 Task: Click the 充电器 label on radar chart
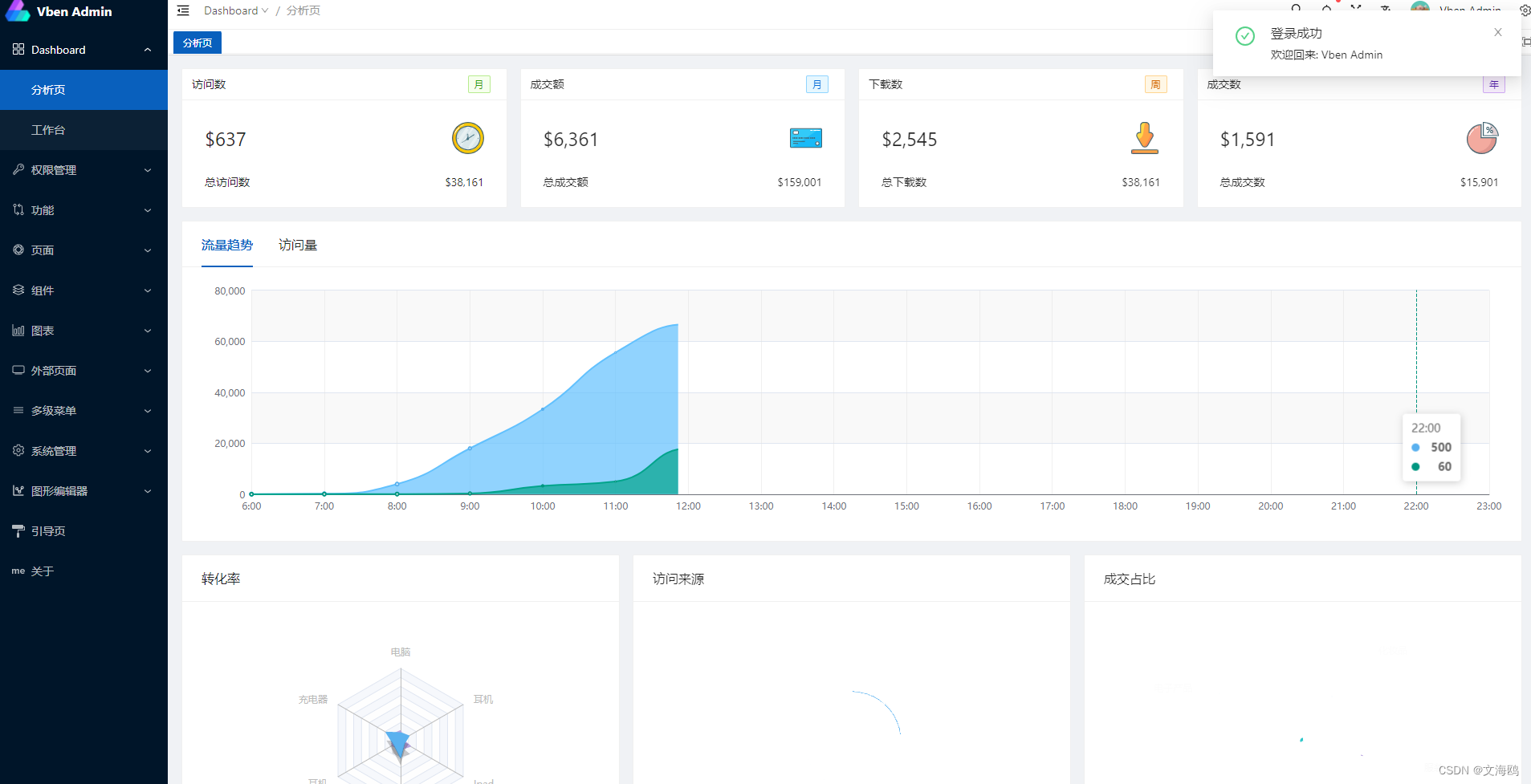pyautogui.click(x=313, y=699)
